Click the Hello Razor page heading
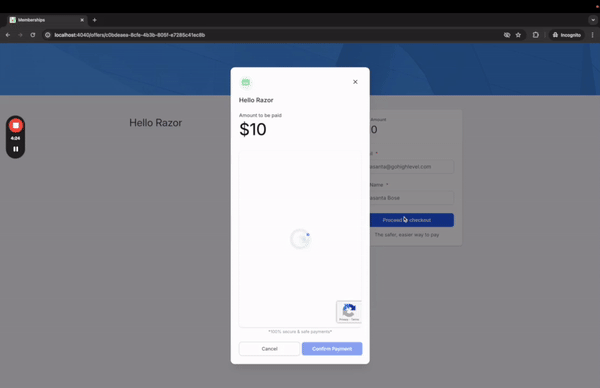 155,123
